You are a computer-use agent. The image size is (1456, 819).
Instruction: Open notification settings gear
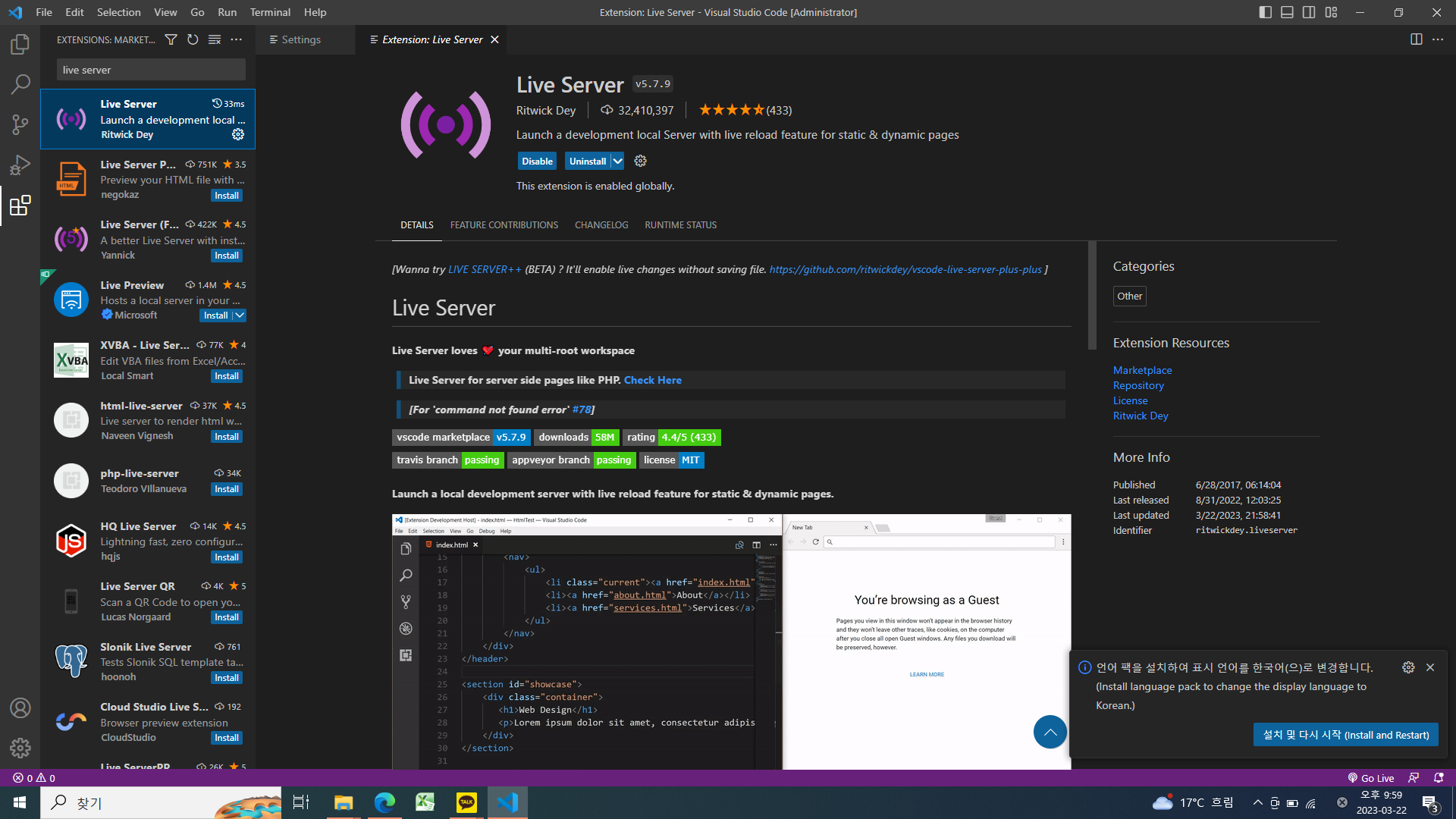tap(1408, 667)
